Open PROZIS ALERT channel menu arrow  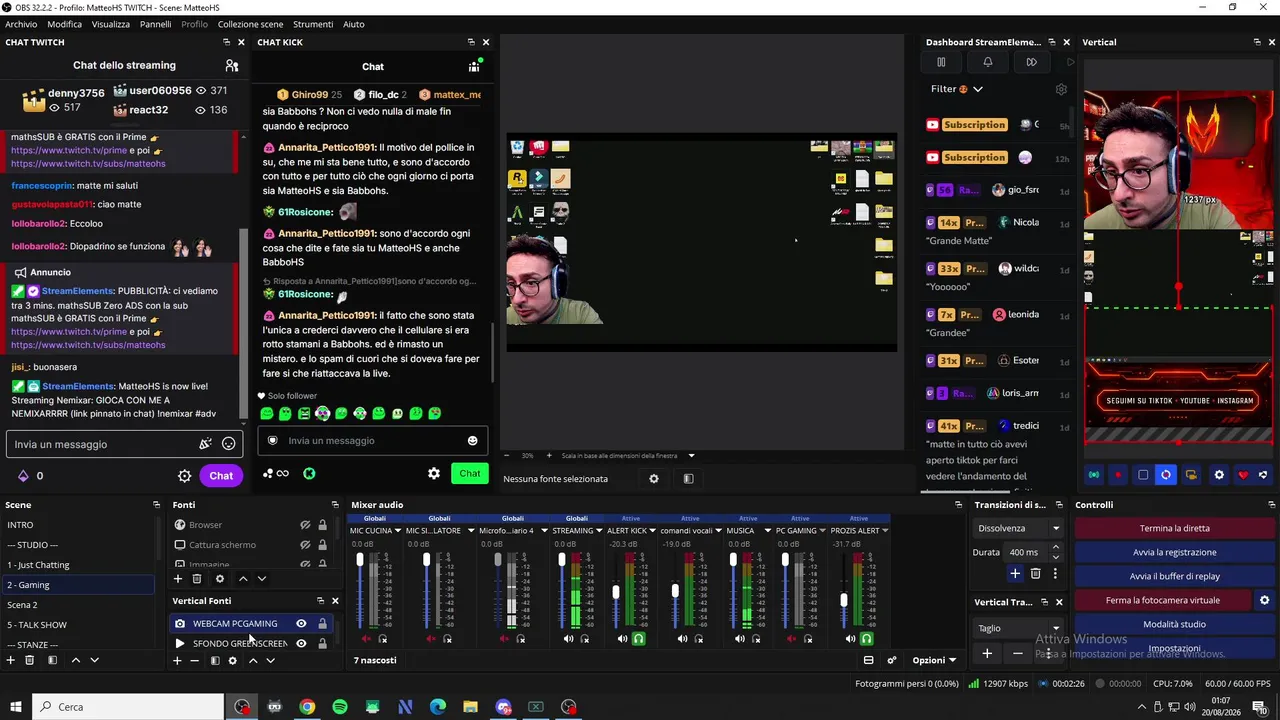point(886,531)
